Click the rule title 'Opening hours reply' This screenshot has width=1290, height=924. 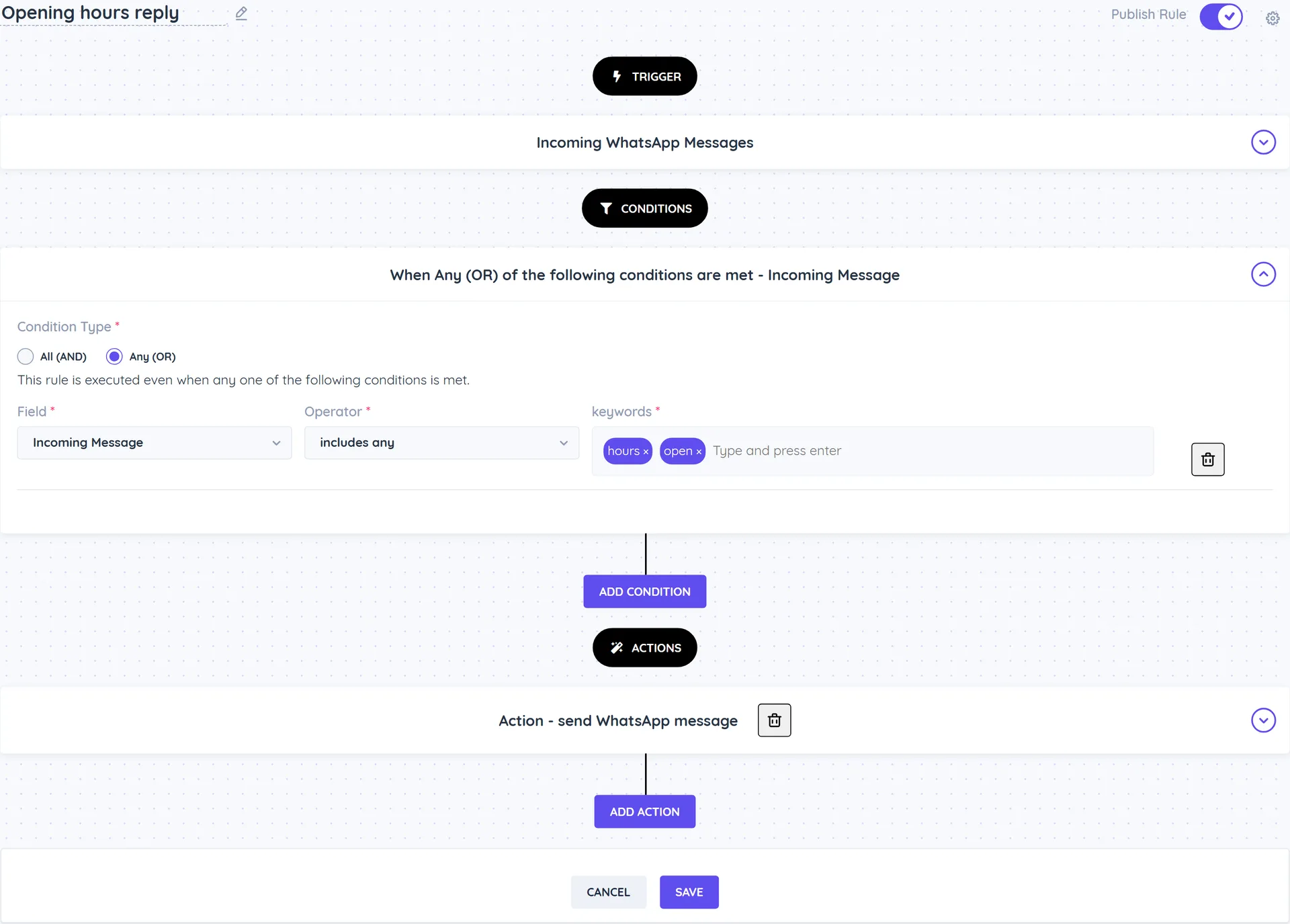click(91, 13)
